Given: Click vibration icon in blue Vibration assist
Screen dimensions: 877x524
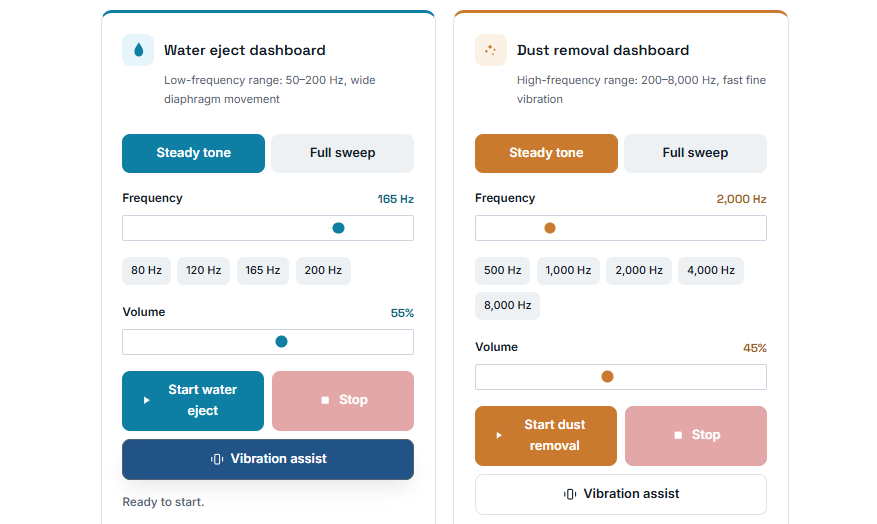Looking at the screenshot, I should tap(217, 459).
